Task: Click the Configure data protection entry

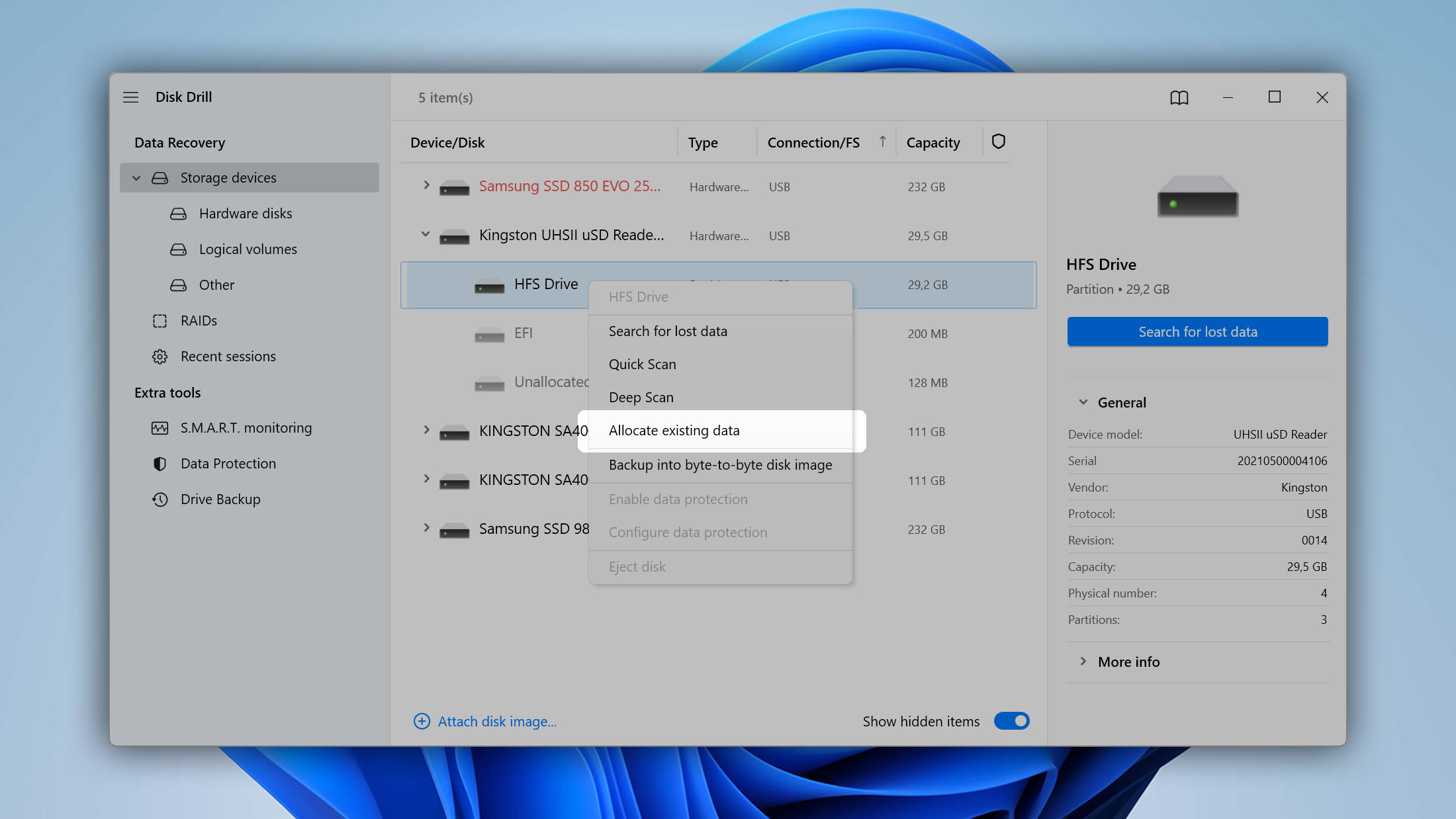Action: point(720,533)
